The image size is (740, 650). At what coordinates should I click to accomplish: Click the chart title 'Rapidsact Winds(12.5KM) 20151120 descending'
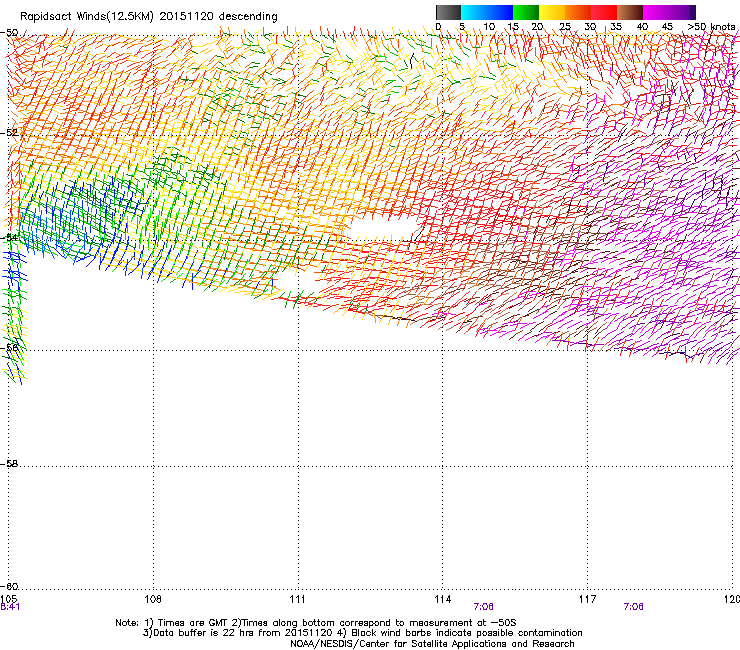tap(149, 17)
